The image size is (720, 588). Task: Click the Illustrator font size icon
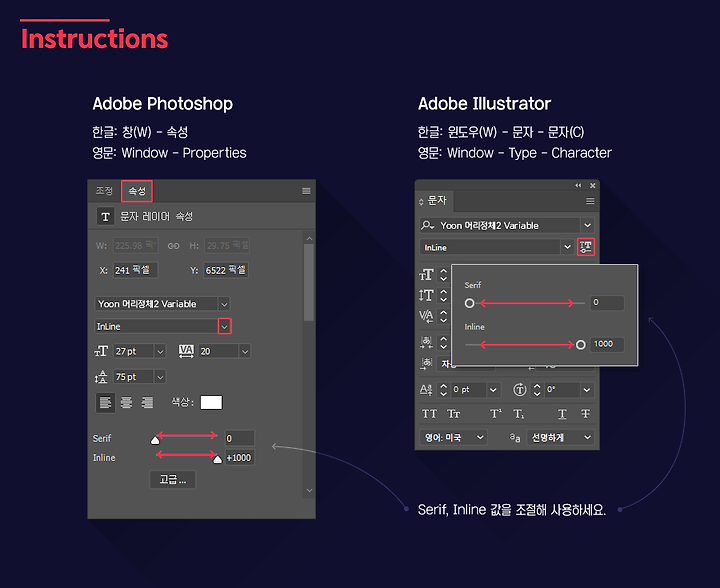[x=426, y=274]
